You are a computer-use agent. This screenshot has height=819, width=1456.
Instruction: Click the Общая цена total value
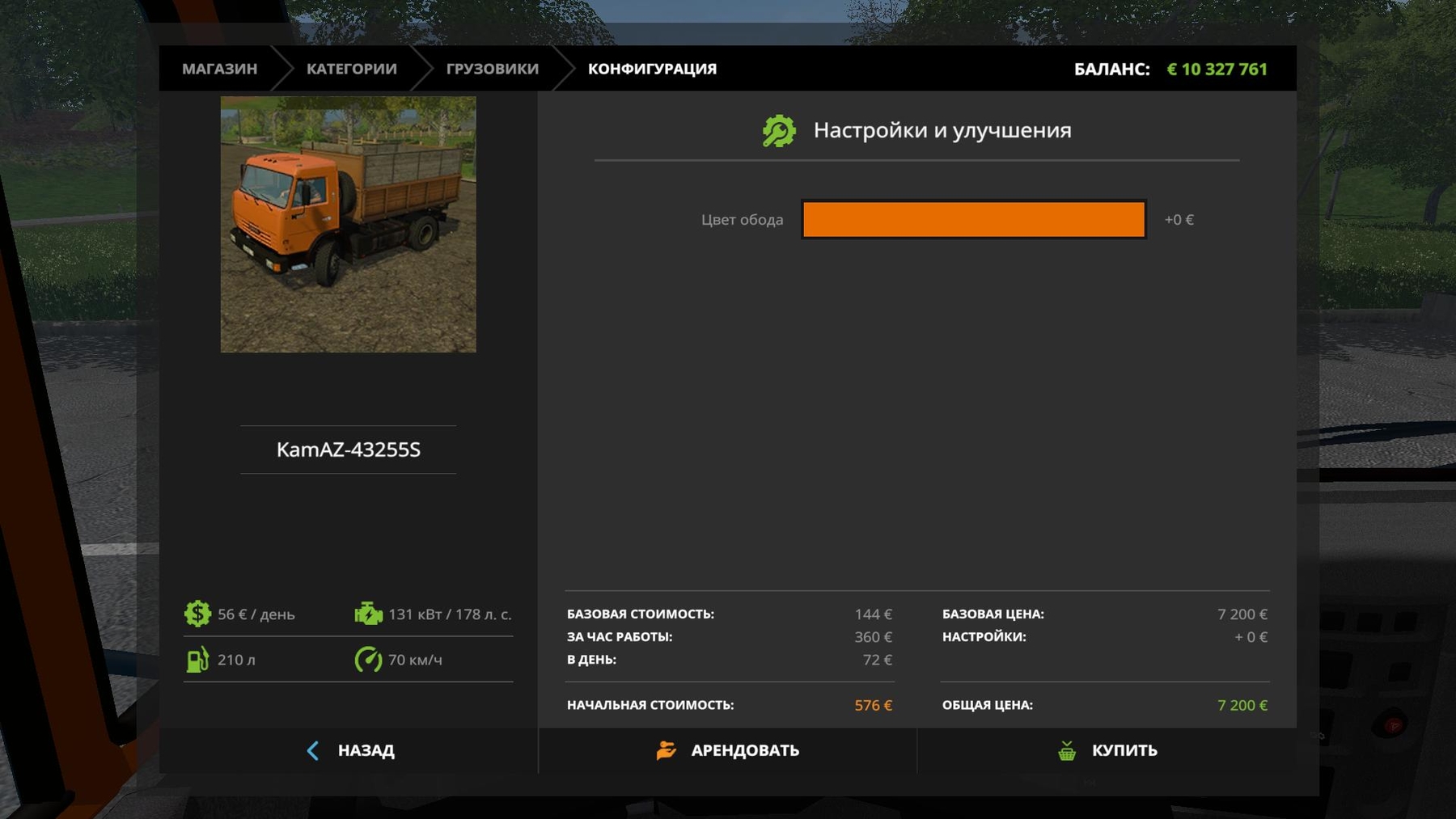coord(1242,705)
